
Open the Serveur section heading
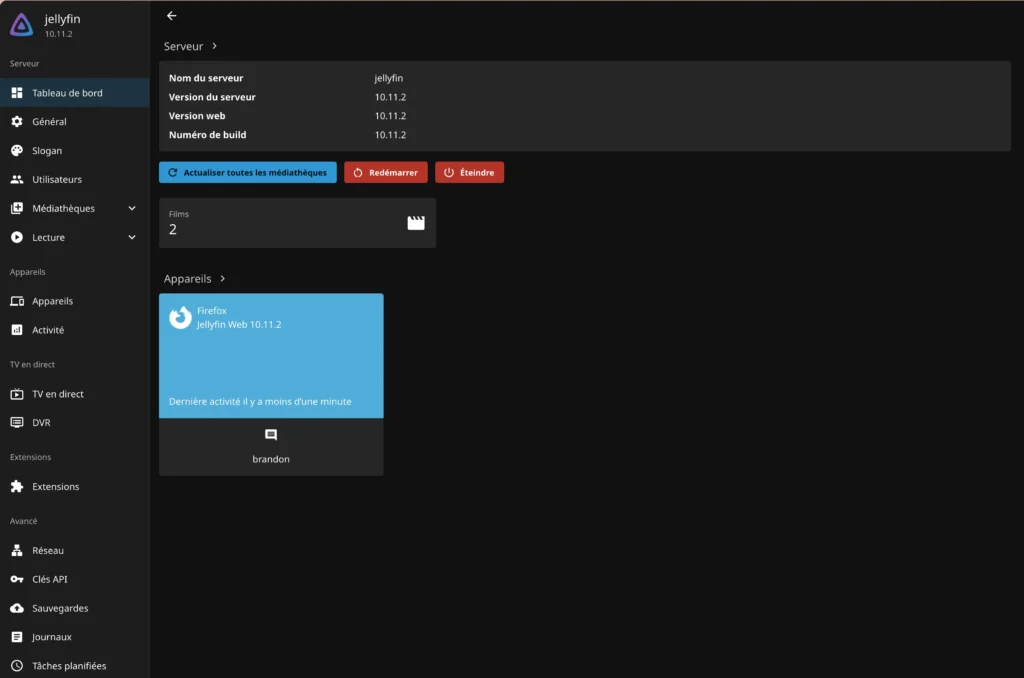point(190,46)
